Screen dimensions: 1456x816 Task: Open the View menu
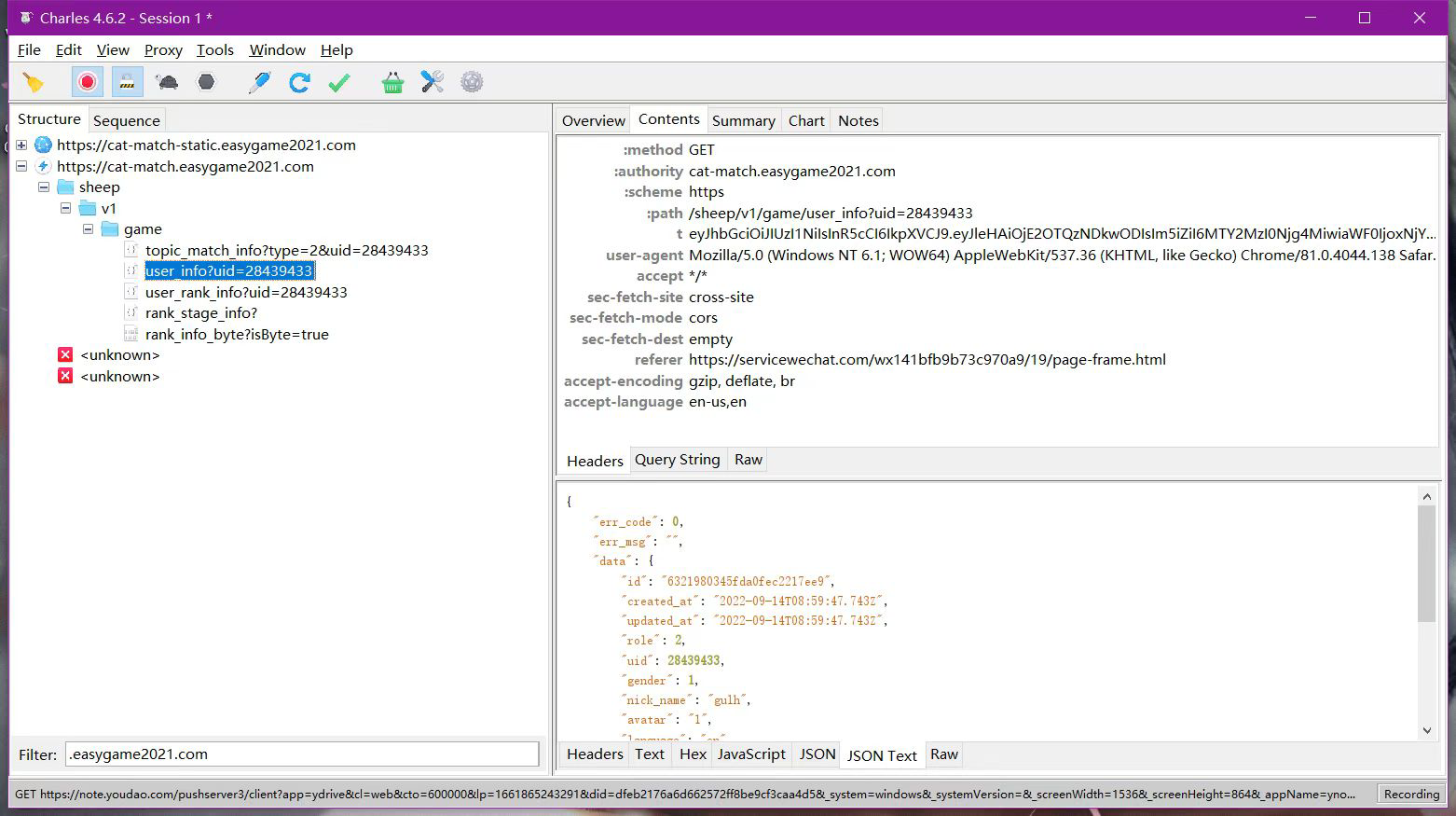click(x=113, y=50)
